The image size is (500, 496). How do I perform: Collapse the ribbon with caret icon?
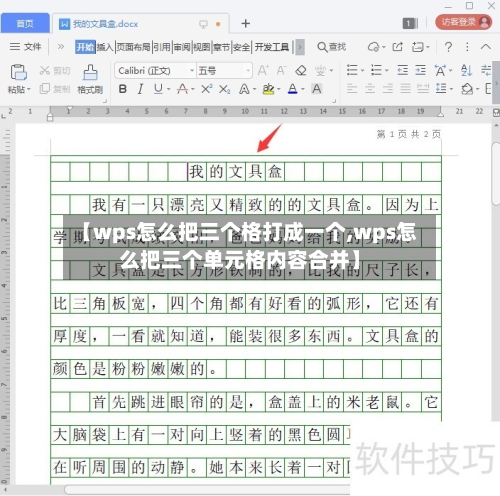(486, 47)
